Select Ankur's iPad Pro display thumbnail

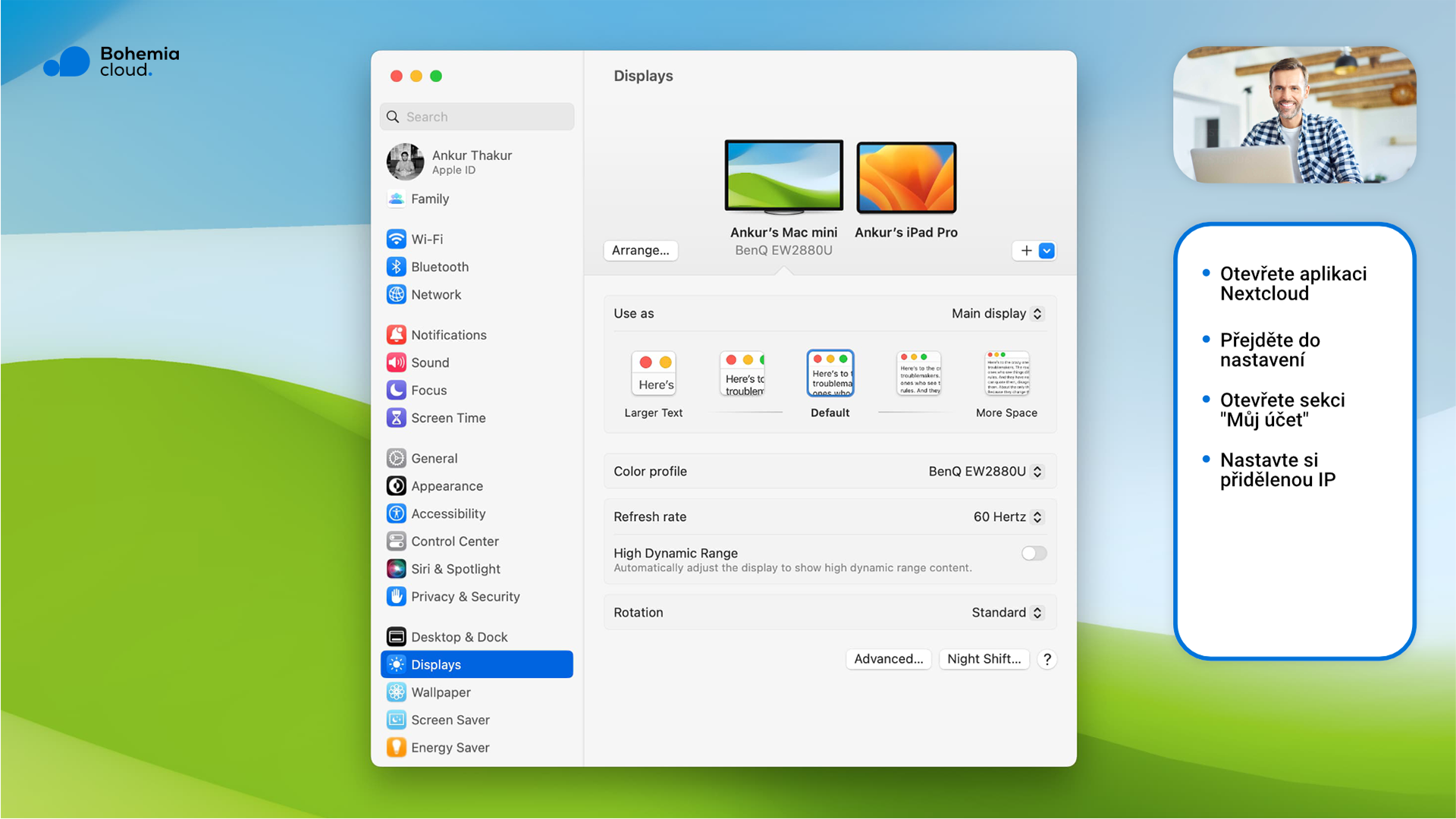pyautogui.click(x=906, y=178)
